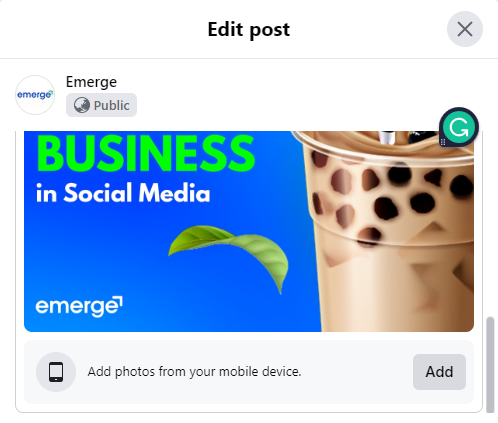Click the Emerge page profile avatar

(35, 95)
